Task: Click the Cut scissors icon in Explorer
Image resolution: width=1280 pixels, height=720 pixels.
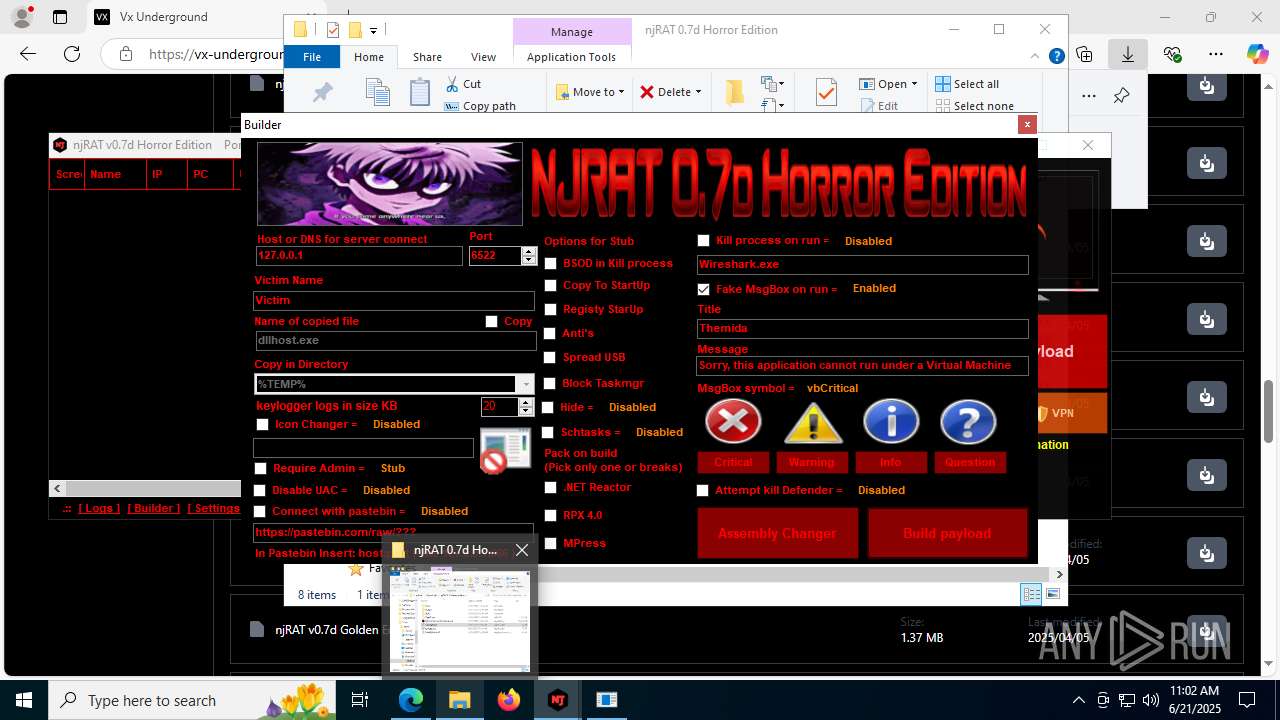Action: 452,84
